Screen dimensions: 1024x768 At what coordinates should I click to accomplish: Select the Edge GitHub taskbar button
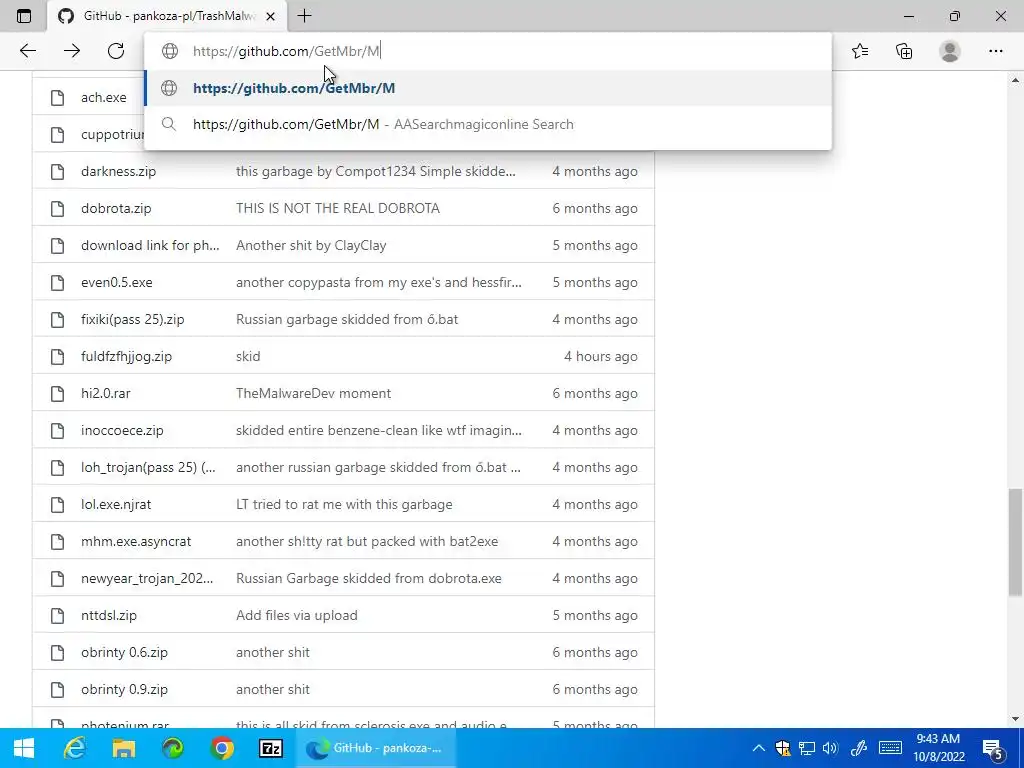[376, 748]
